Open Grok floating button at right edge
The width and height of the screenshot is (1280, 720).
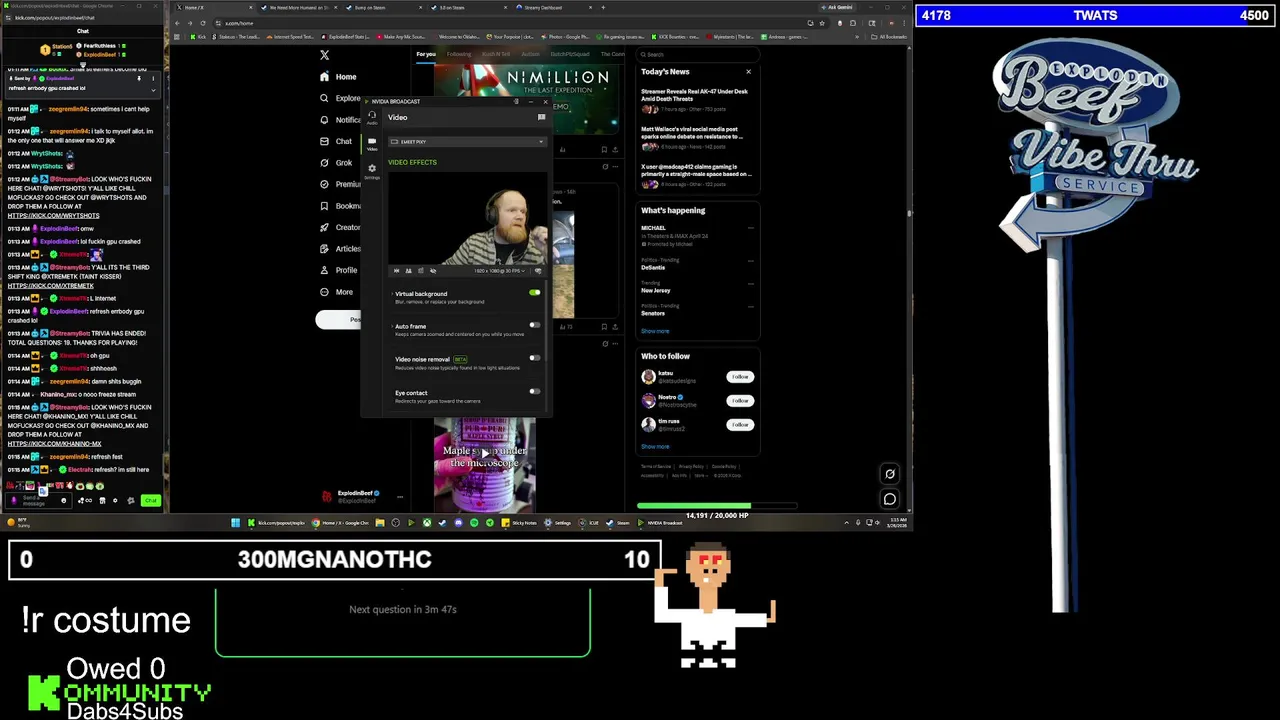tap(890, 475)
